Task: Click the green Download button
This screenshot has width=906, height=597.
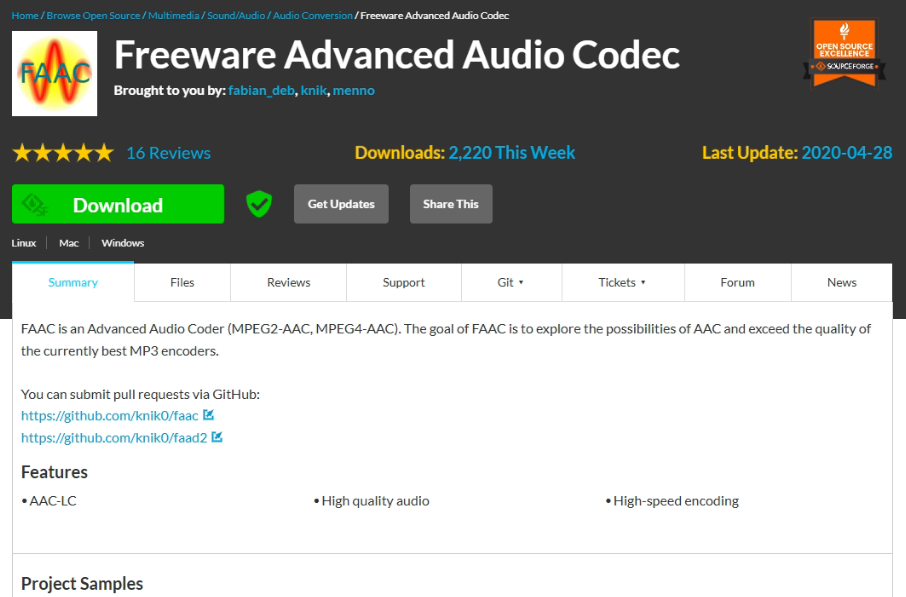Action: [118, 204]
